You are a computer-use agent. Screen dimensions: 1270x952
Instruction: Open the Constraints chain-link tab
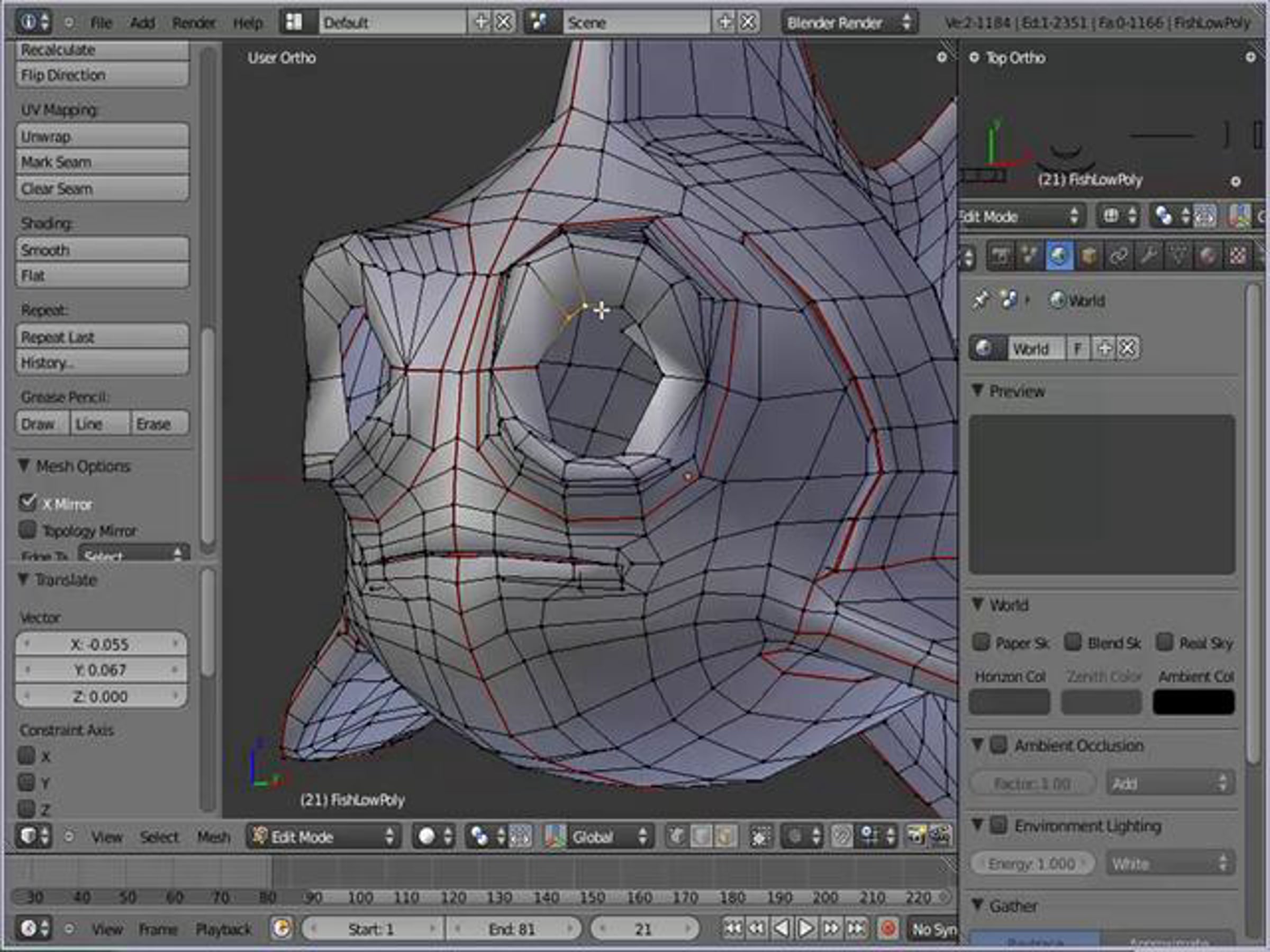pos(1119,257)
